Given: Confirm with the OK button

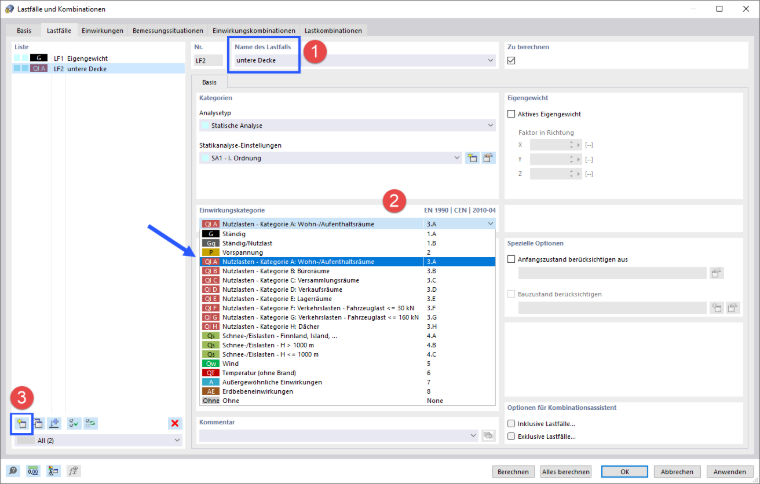Looking at the screenshot, I should (x=624, y=471).
